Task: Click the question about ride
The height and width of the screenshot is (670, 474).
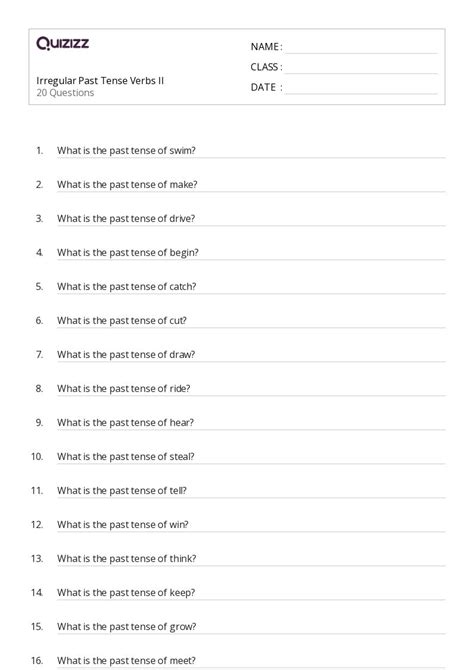Action: coord(124,388)
